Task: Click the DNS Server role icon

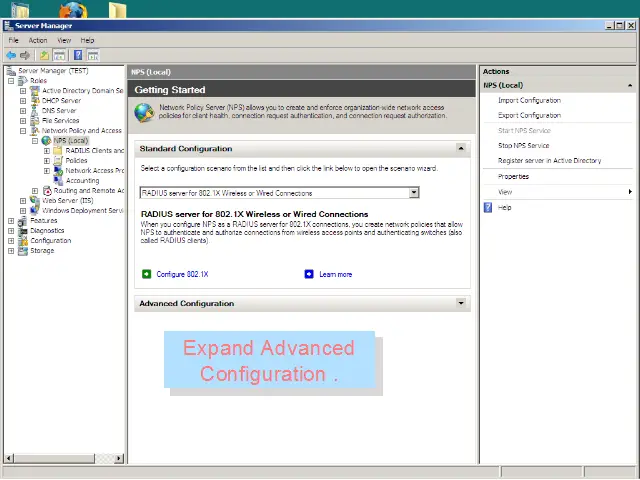Action: tap(35, 111)
